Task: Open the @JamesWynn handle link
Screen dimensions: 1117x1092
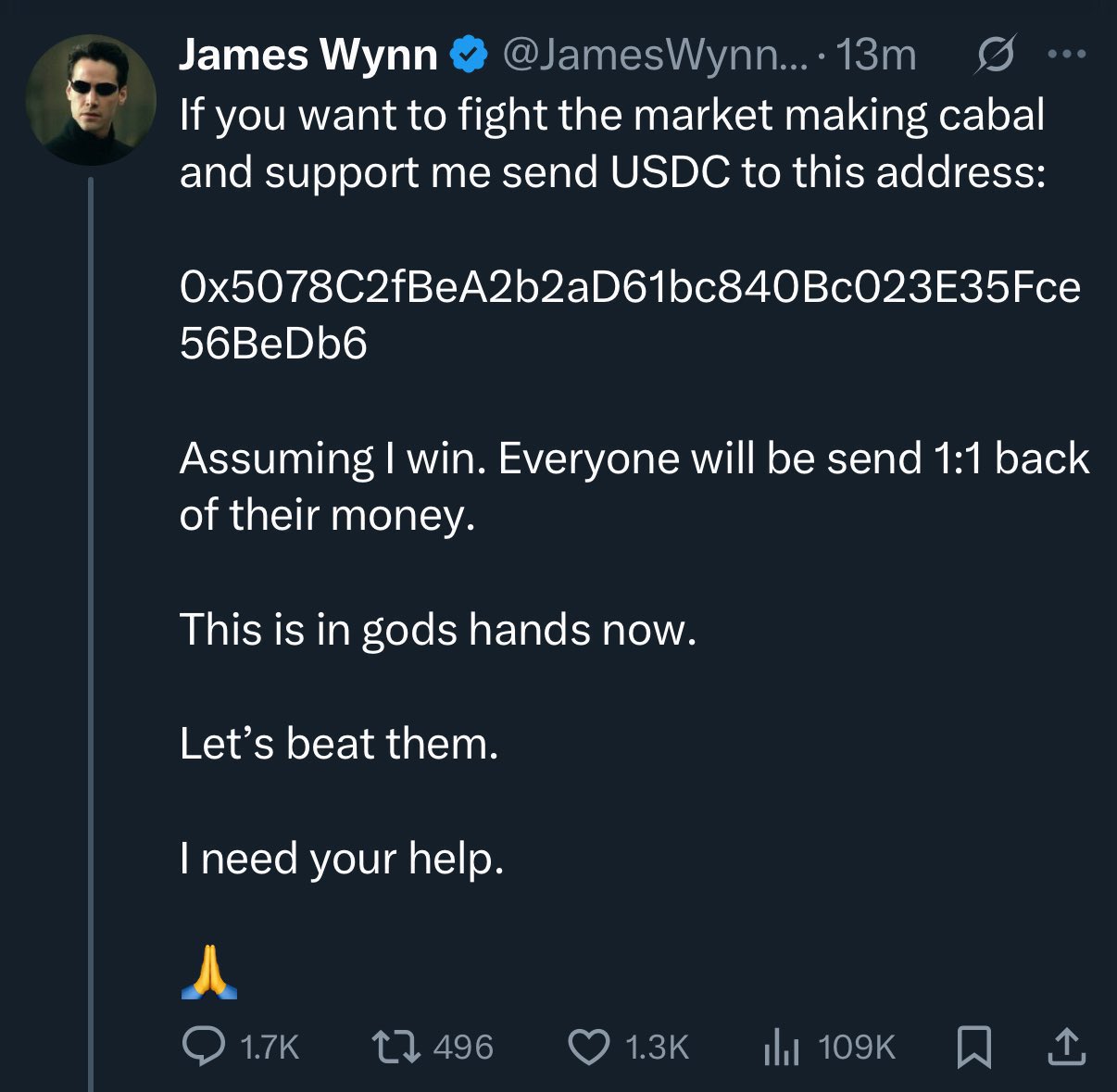Action: pos(655,56)
